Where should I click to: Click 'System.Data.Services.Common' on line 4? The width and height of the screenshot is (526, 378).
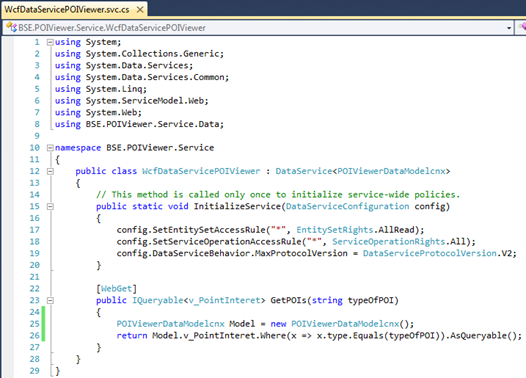(155, 77)
